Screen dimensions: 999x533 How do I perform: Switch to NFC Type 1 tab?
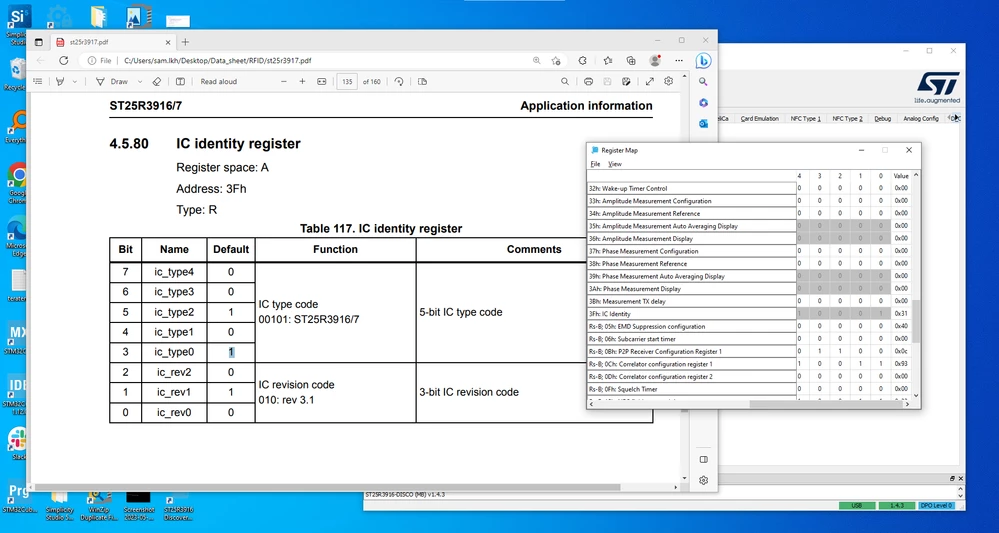point(805,118)
